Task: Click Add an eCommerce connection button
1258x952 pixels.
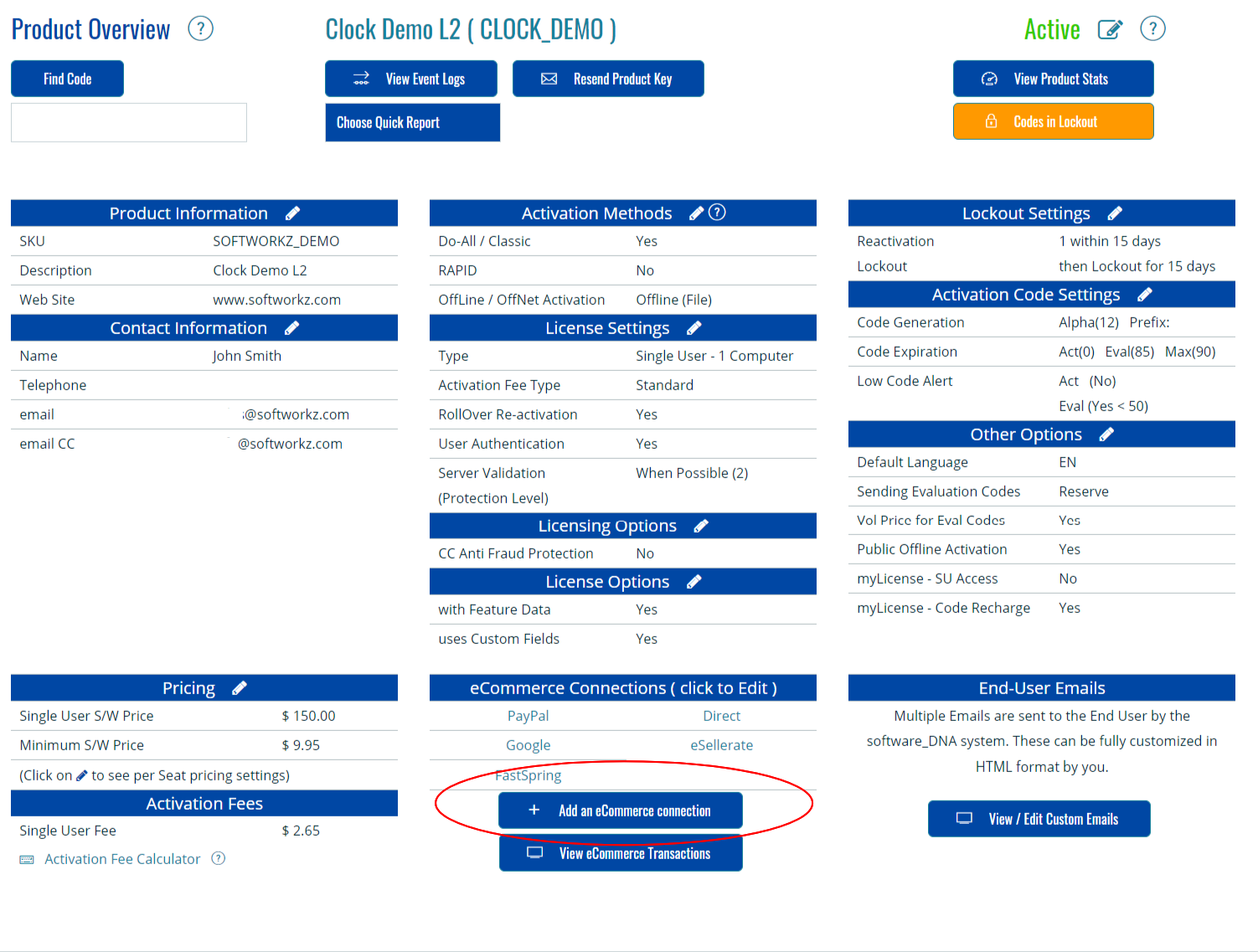Action: click(621, 810)
